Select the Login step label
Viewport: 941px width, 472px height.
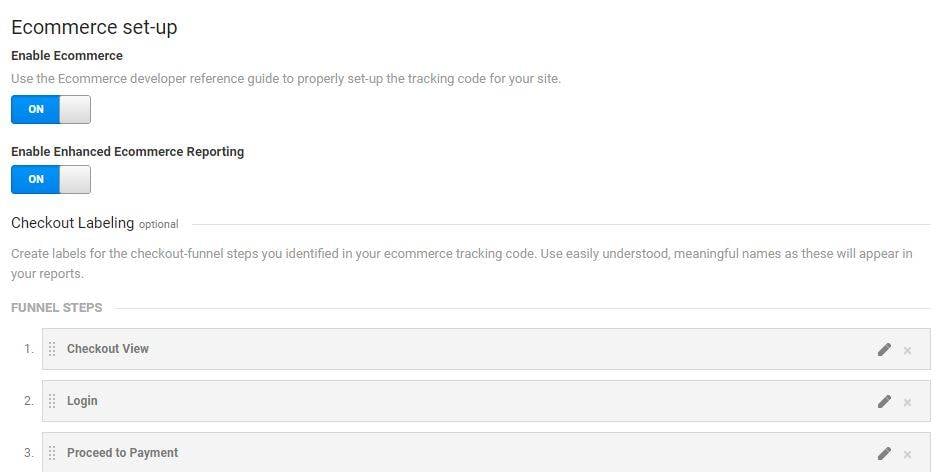82,401
